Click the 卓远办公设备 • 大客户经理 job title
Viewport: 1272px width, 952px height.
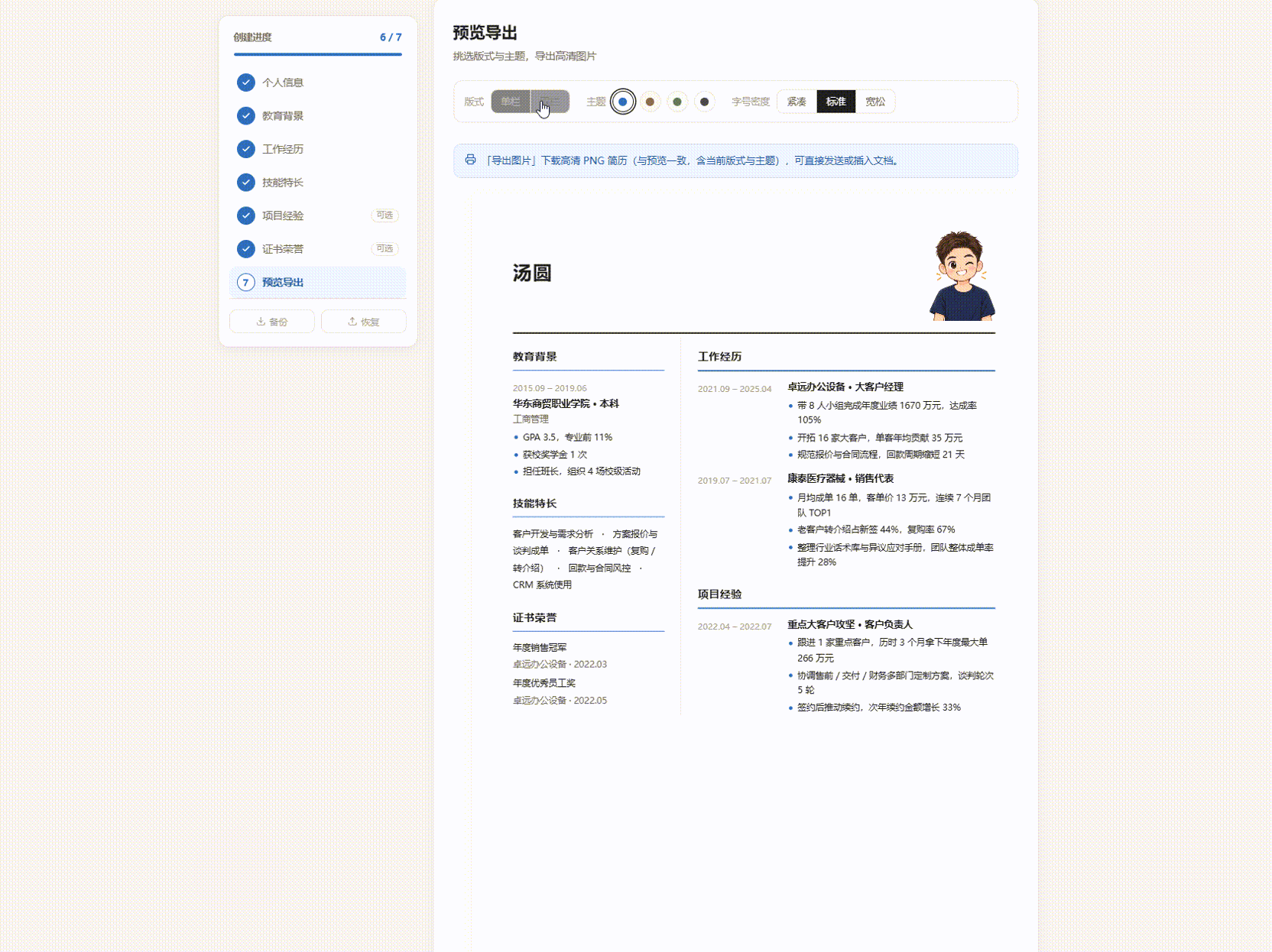pos(845,387)
